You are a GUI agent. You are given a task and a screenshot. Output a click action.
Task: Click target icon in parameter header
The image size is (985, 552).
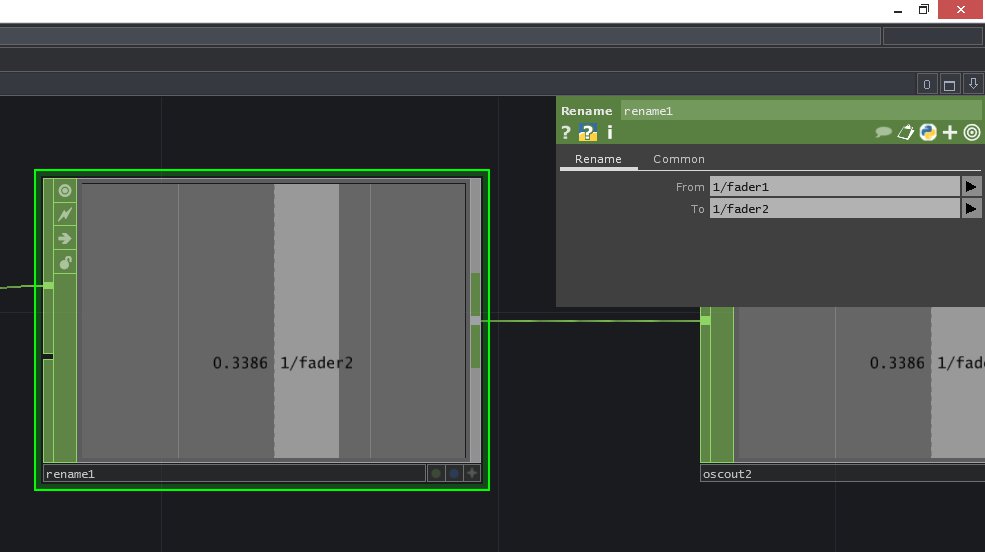[971, 132]
